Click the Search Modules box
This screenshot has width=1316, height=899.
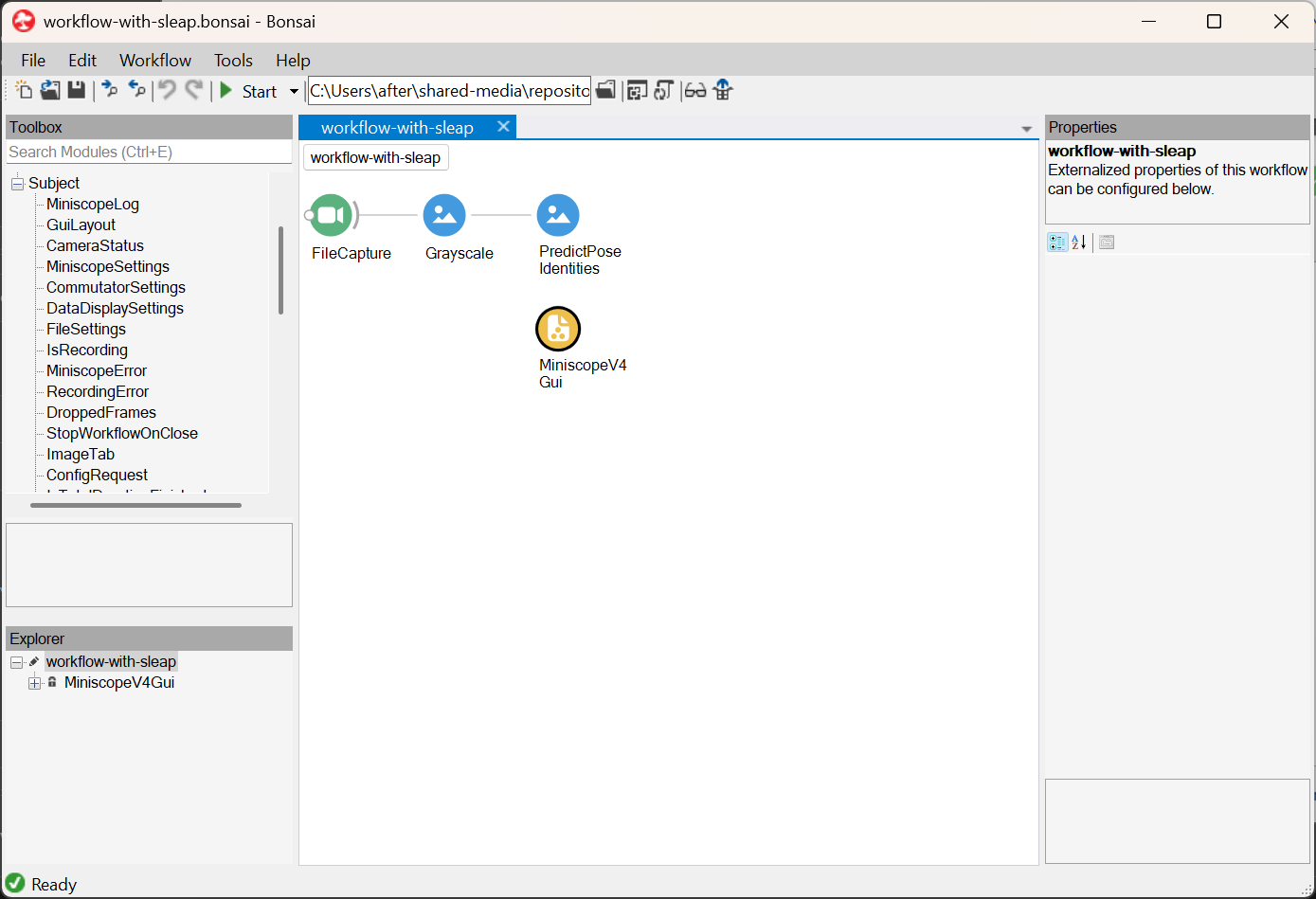[149, 152]
